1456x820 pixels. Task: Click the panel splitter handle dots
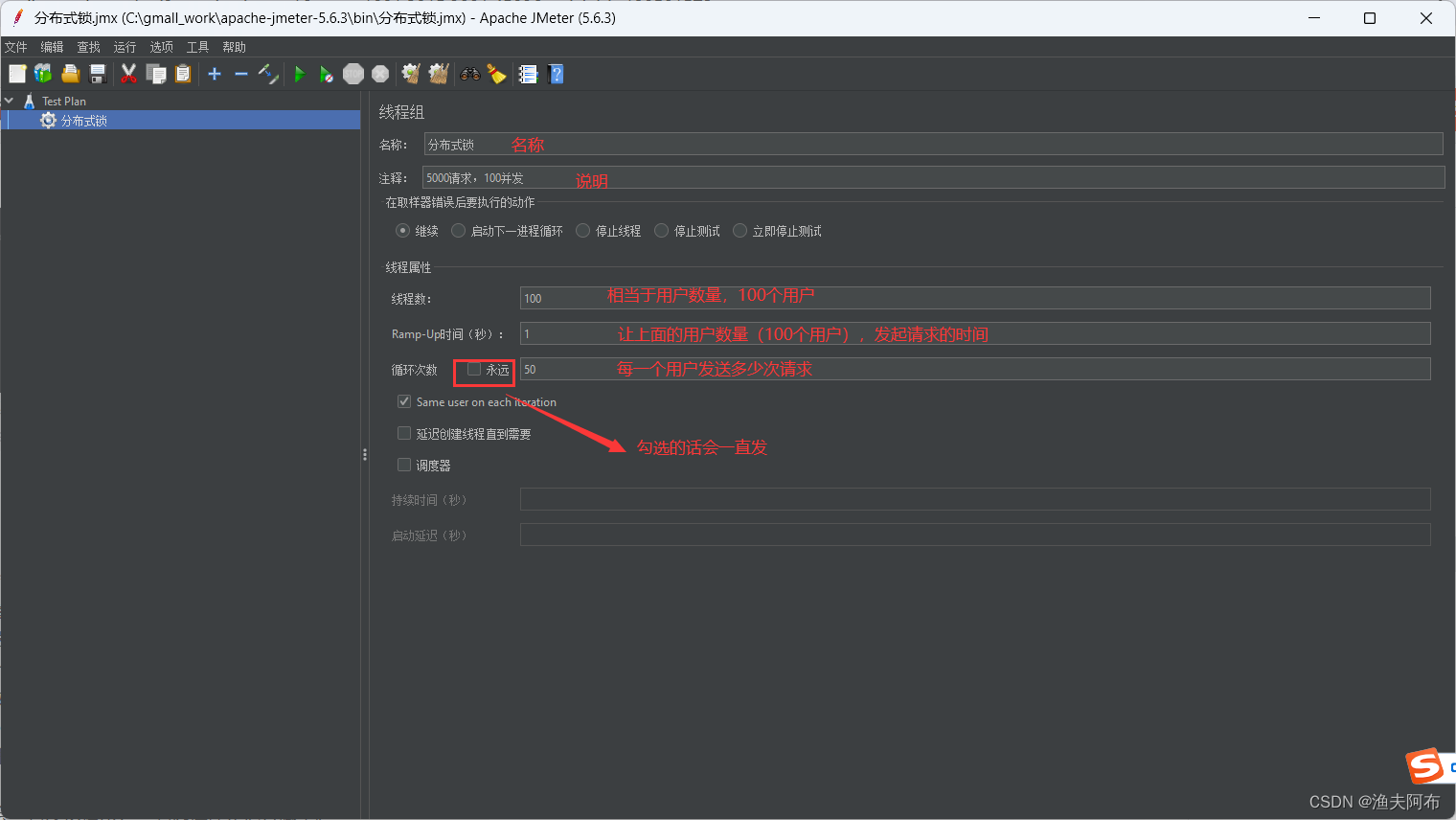(x=365, y=455)
